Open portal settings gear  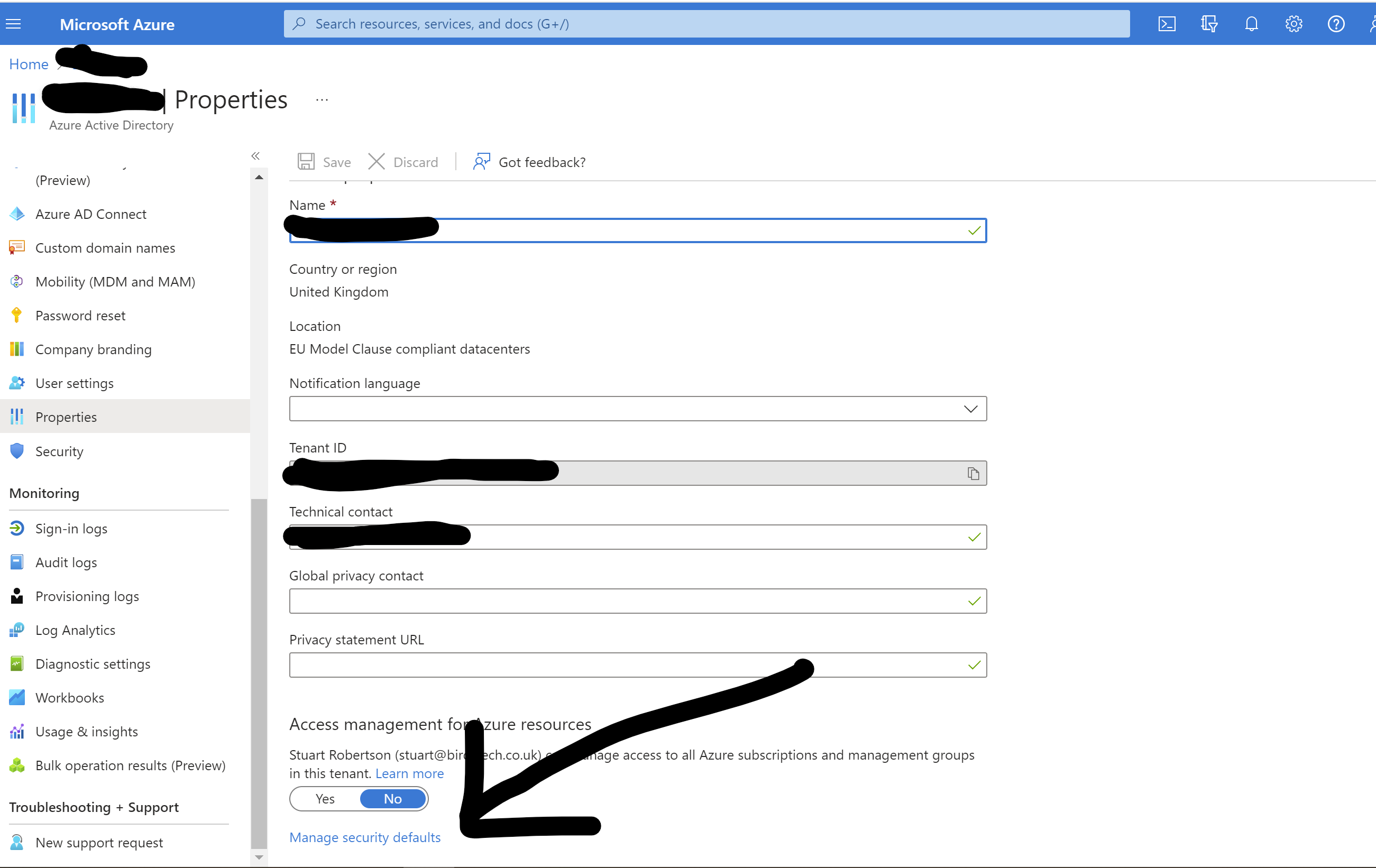(1294, 24)
